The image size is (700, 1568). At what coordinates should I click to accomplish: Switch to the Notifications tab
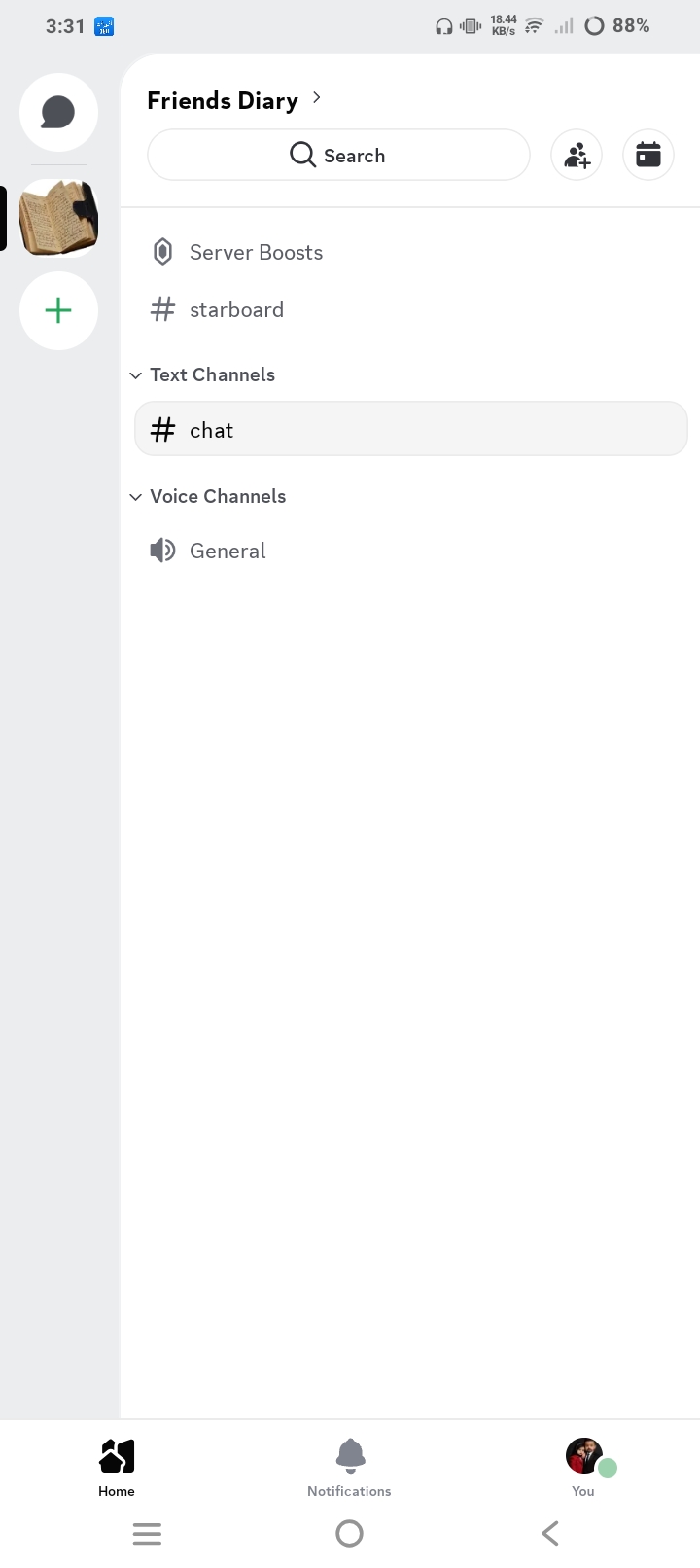[x=349, y=1469]
